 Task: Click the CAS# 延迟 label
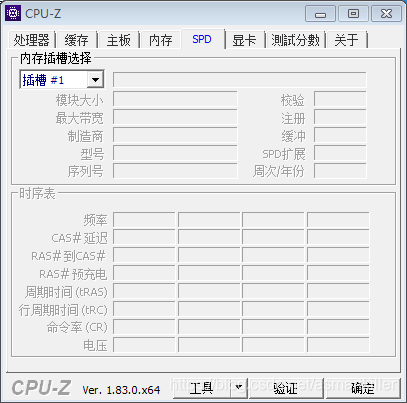coord(79,238)
